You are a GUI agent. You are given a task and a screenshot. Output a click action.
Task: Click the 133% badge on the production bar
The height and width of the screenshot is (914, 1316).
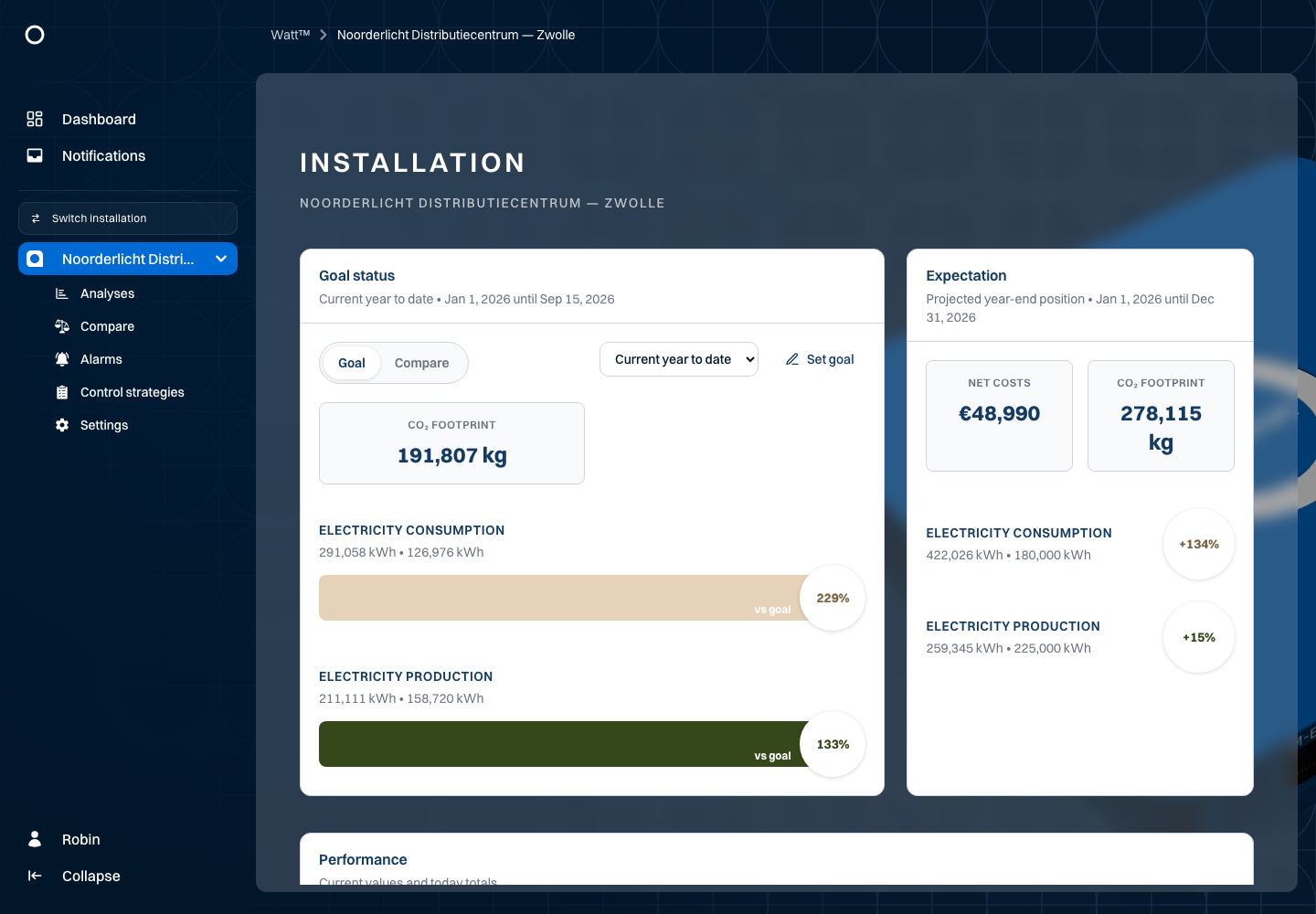point(833,744)
